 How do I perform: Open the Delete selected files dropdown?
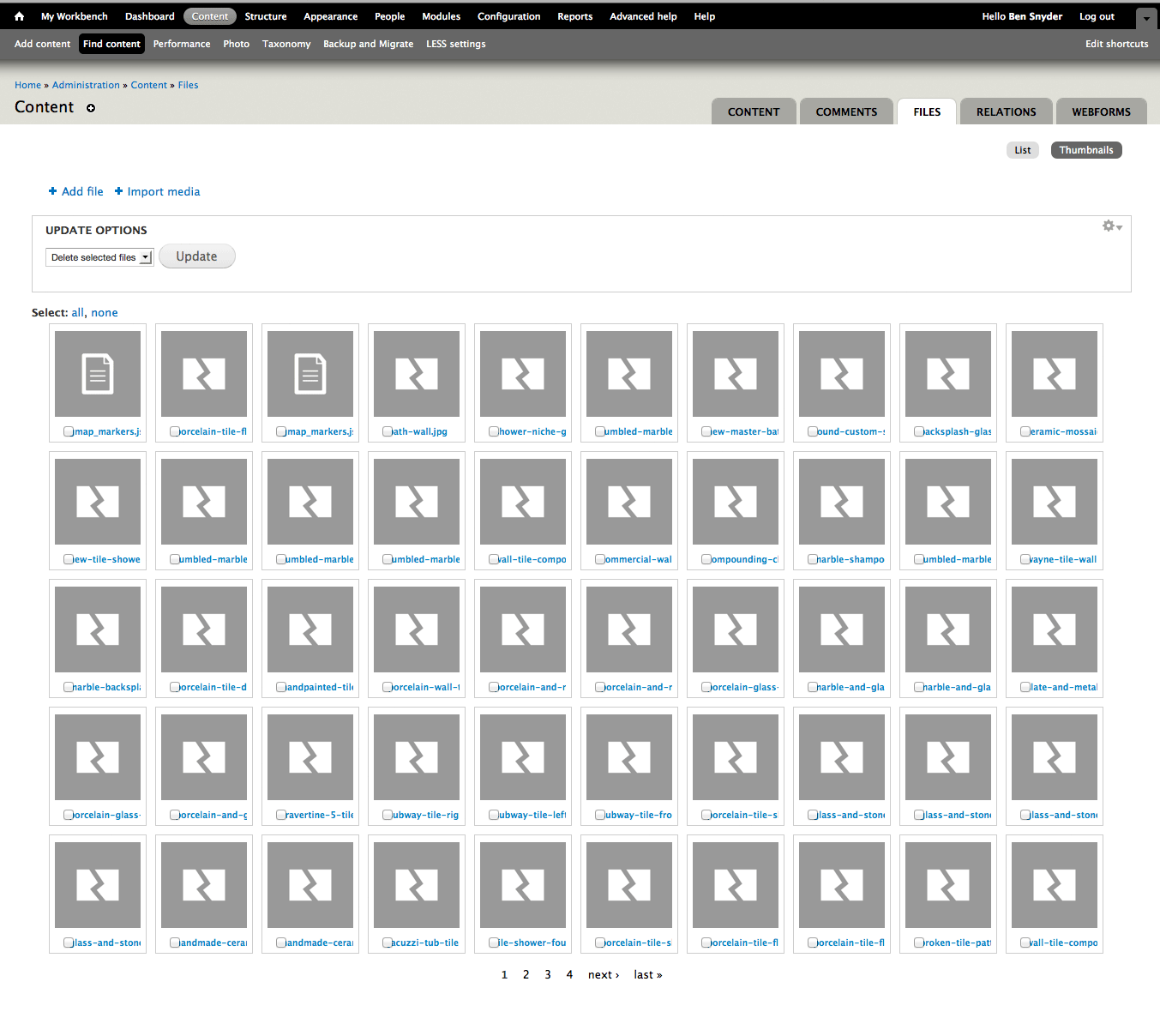tap(99, 256)
